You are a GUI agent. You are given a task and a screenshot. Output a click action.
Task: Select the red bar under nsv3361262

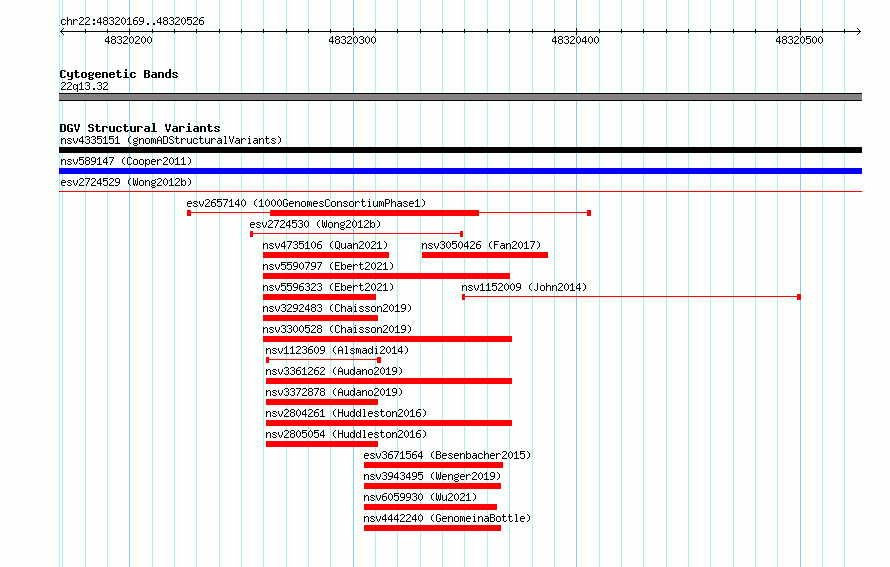(x=389, y=381)
